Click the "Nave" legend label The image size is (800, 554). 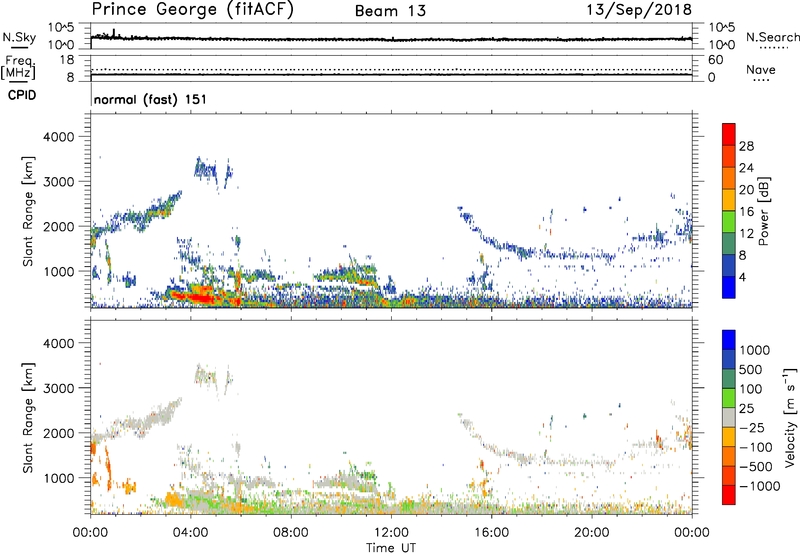click(760, 70)
